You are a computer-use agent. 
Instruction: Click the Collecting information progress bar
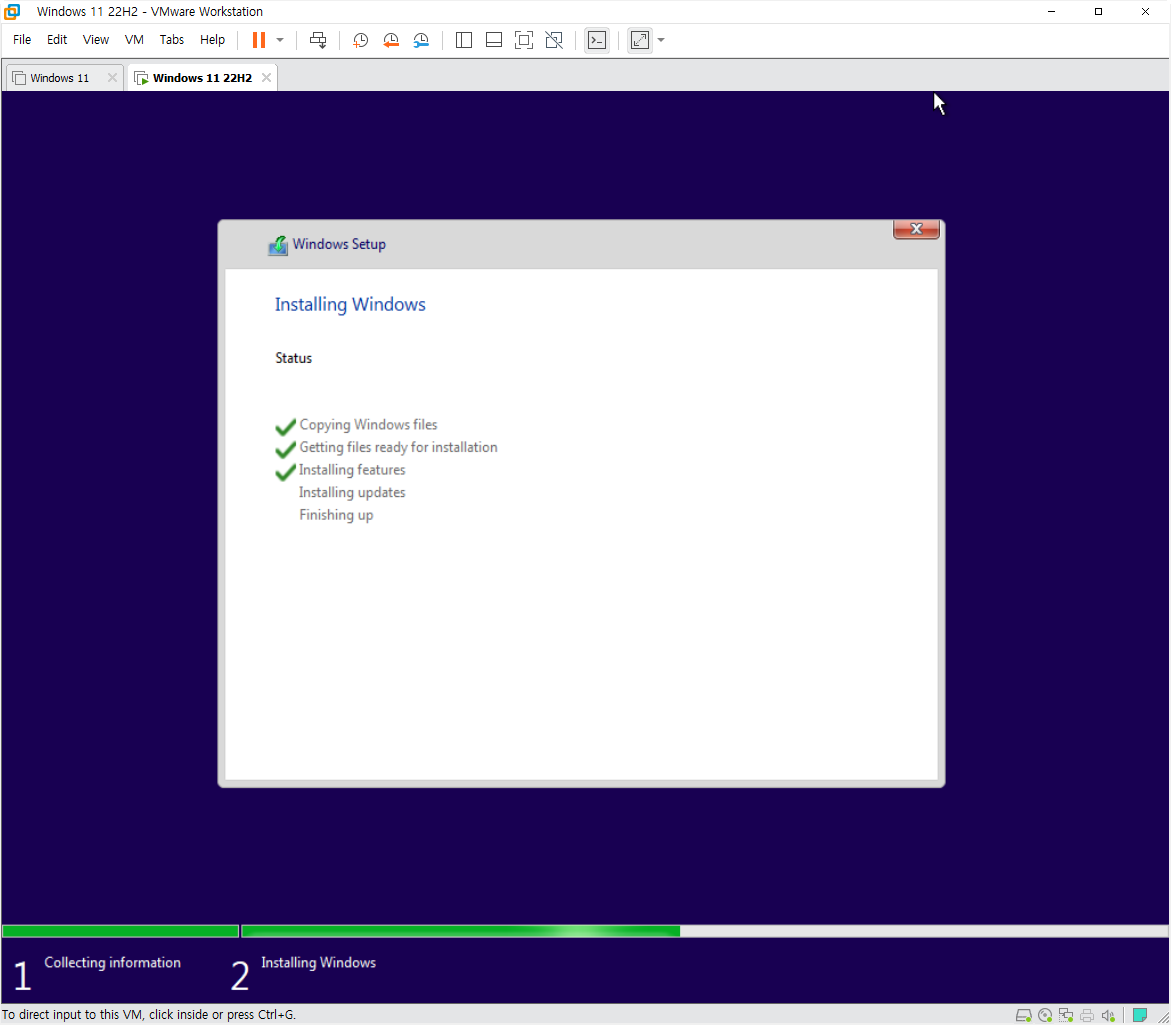click(x=120, y=931)
